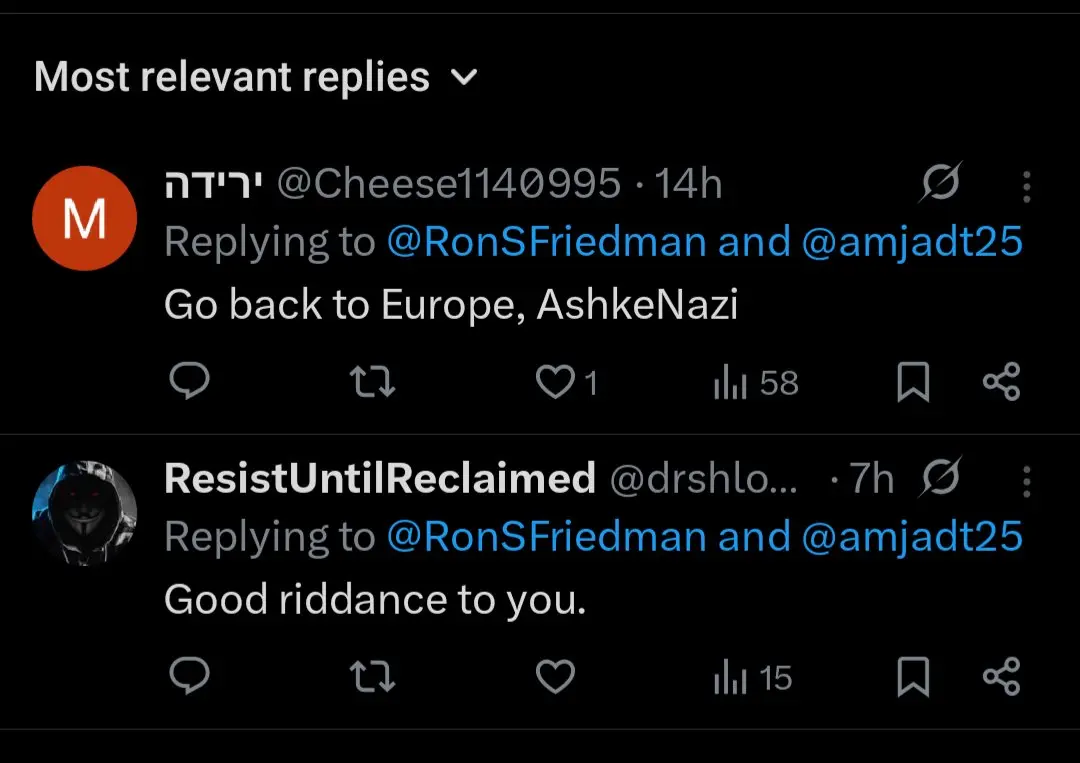The image size is (1080, 763).
Task: Open more options for Cheese1140995 reply
Action: (x=1026, y=186)
